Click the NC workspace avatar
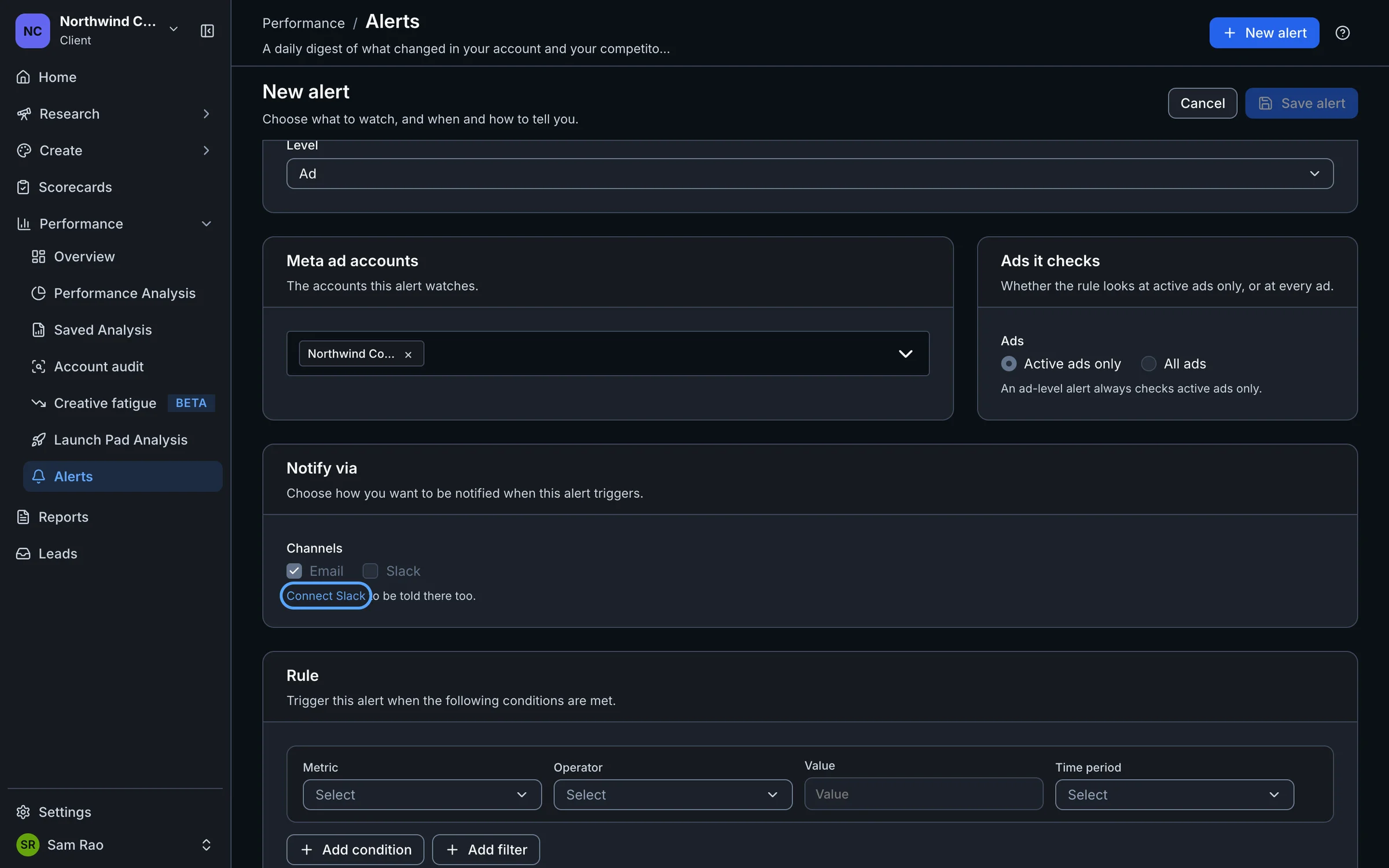 click(32, 31)
